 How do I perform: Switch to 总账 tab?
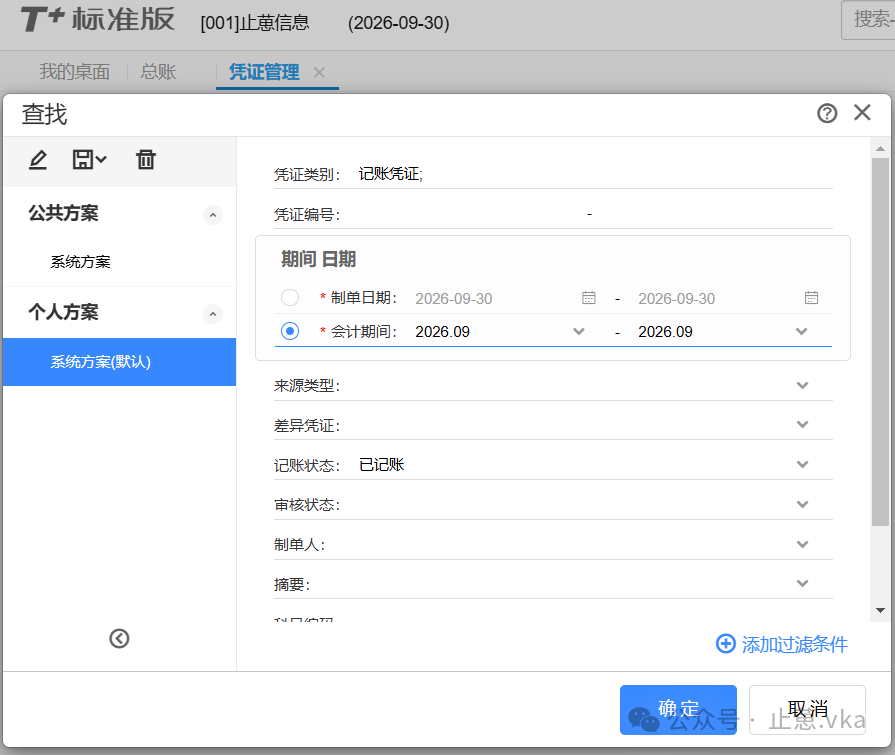coord(158,72)
